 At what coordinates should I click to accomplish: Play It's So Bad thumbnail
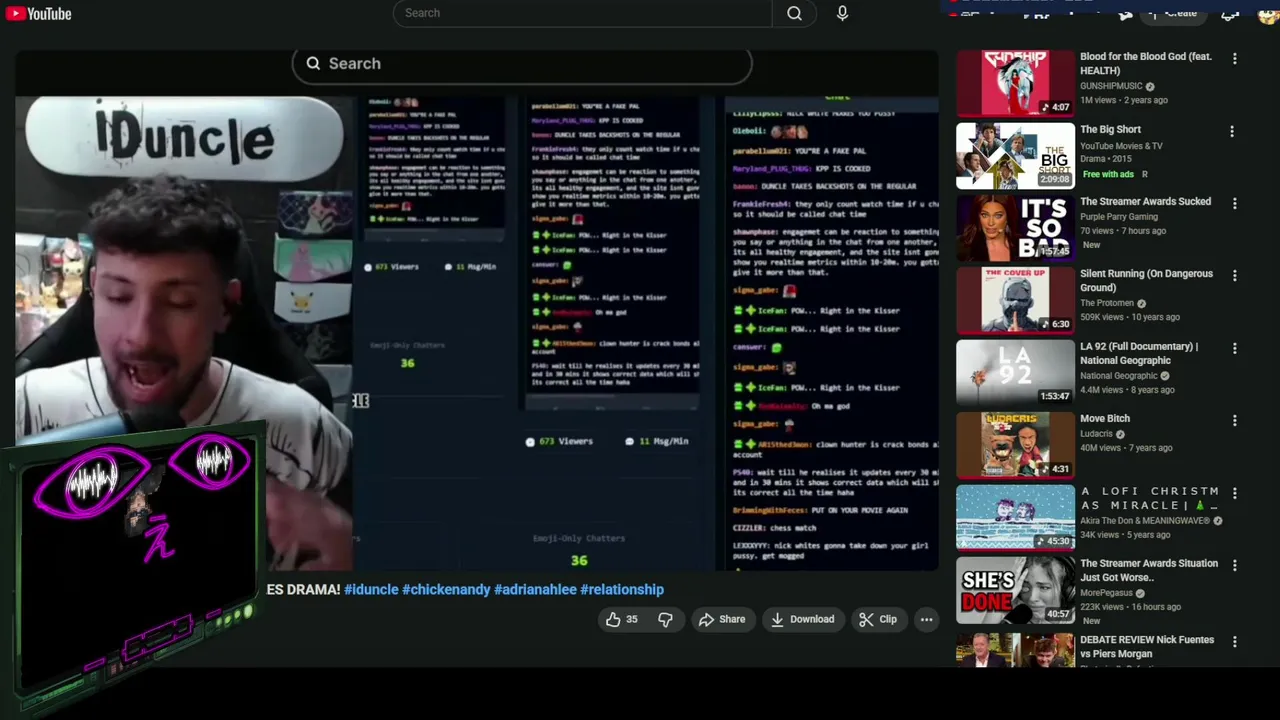coord(1015,227)
